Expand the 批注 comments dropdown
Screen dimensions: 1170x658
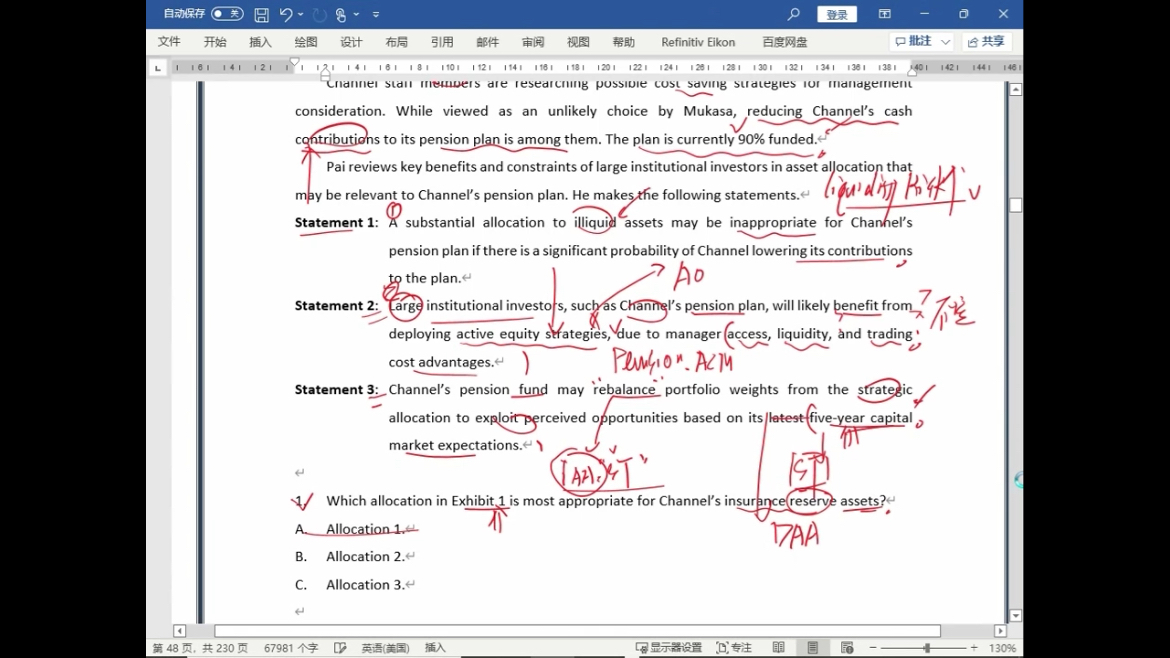pos(946,42)
